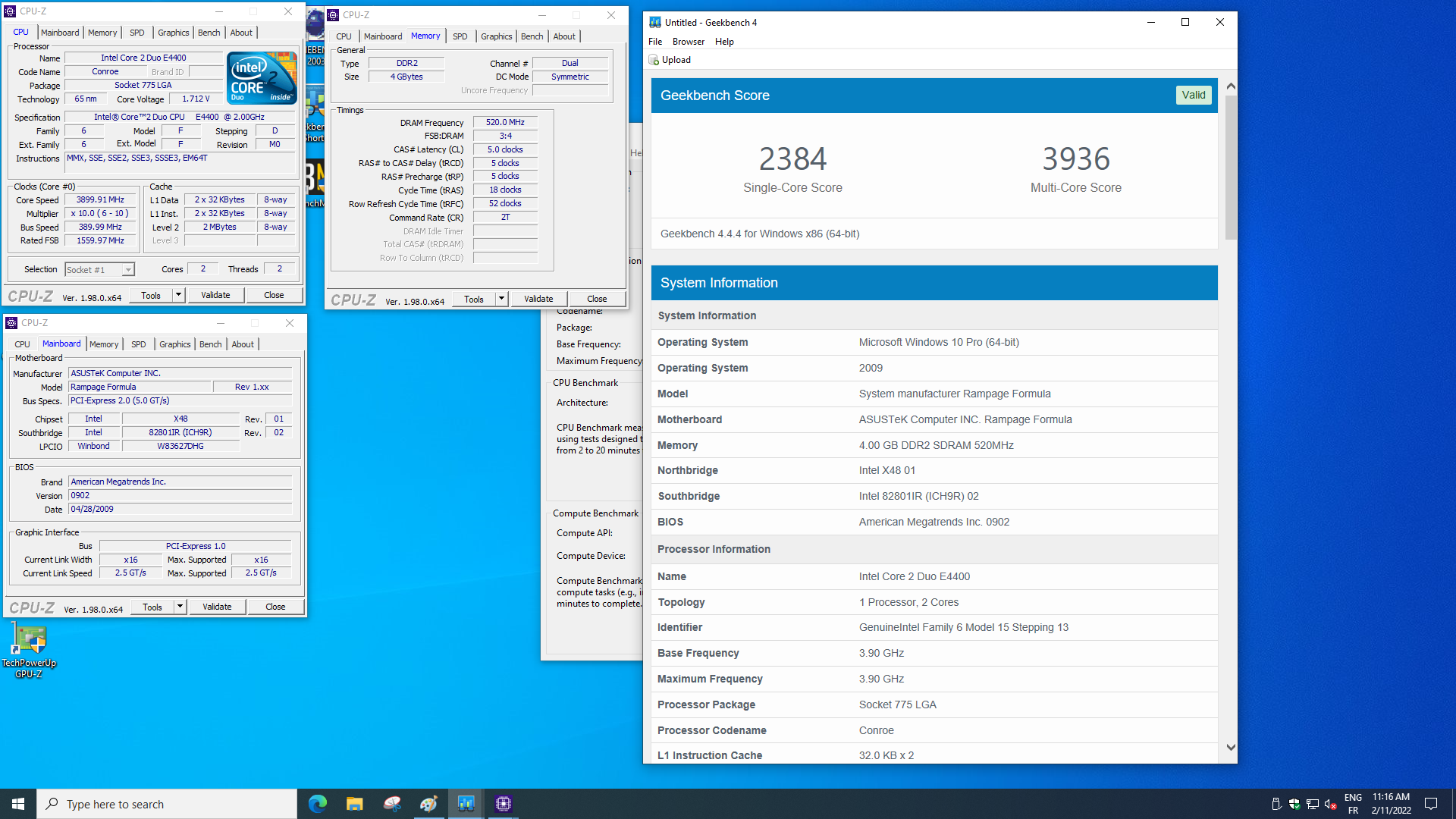The height and width of the screenshot is (819, 1456).
Task: Open the Help menu in Geekbench
Action: pyautogui.click(x=724, y=42)
